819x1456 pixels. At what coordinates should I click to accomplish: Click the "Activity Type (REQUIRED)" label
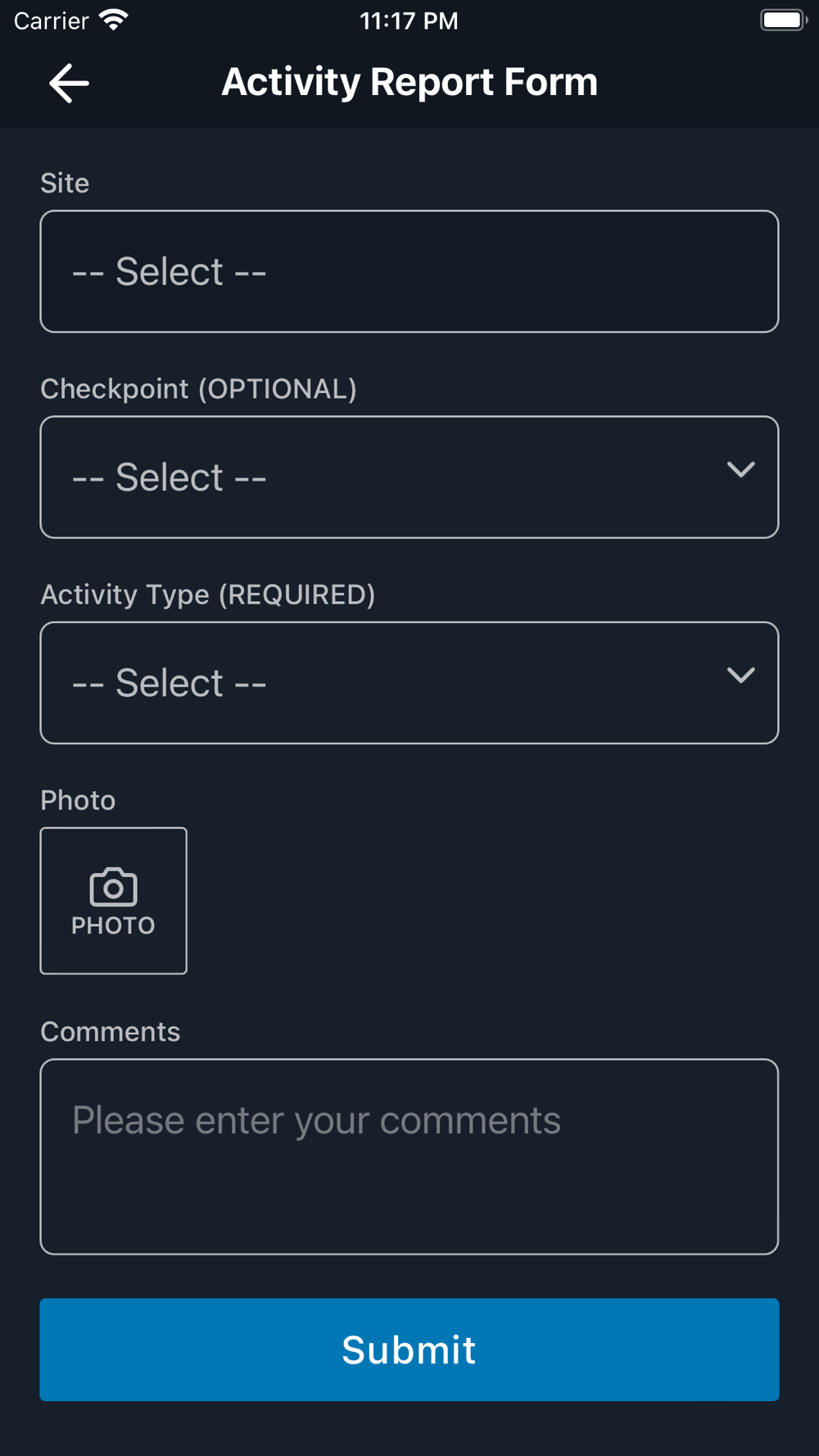point(207,595)
